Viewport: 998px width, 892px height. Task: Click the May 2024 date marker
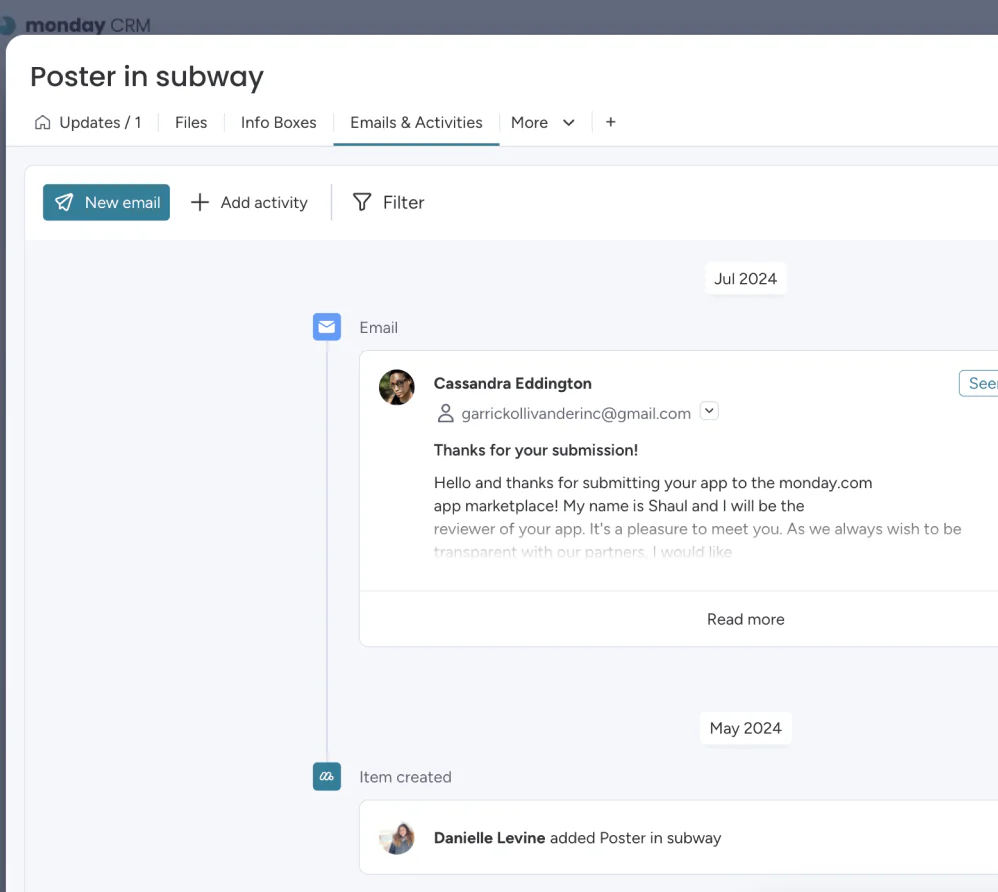(745, 728)
